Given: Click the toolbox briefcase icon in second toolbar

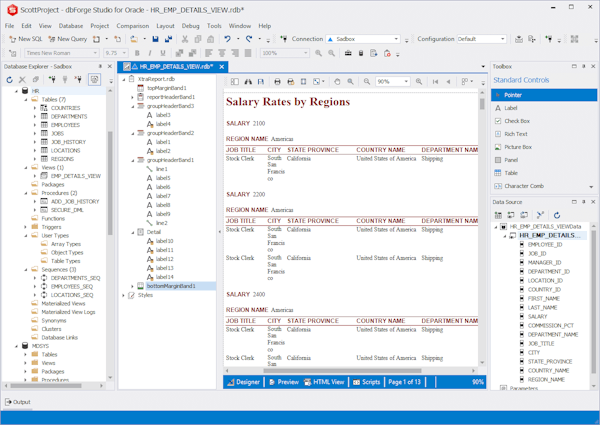Looking at the screenshot, I should pyautogui.click(x=348, y=53).
